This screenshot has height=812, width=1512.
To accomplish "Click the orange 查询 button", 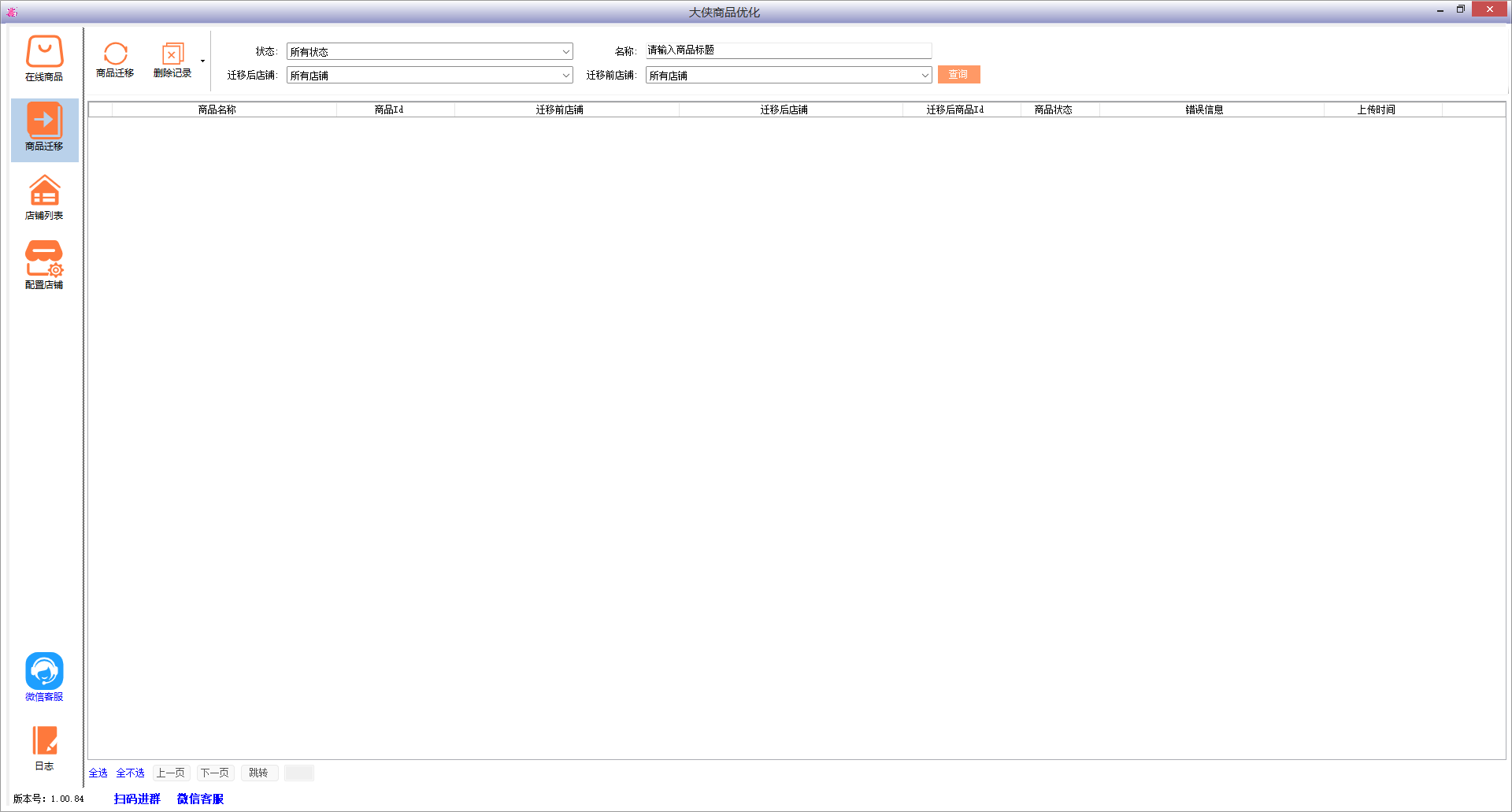I will pyautogui.click(x=958, y=74).
